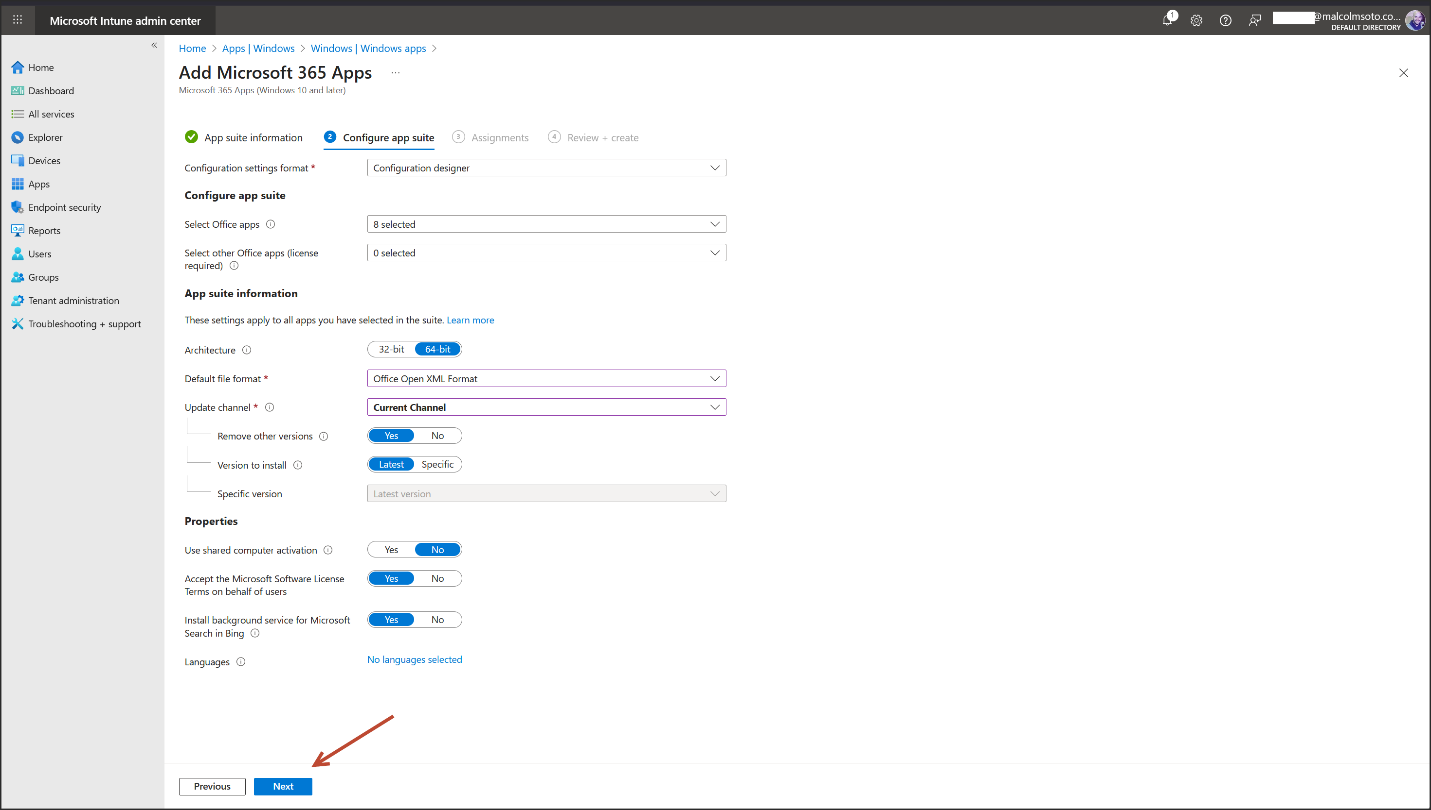Enable shared computer activation with Yes
This screenshot has height=810, width=1431.
click(391, 550)
